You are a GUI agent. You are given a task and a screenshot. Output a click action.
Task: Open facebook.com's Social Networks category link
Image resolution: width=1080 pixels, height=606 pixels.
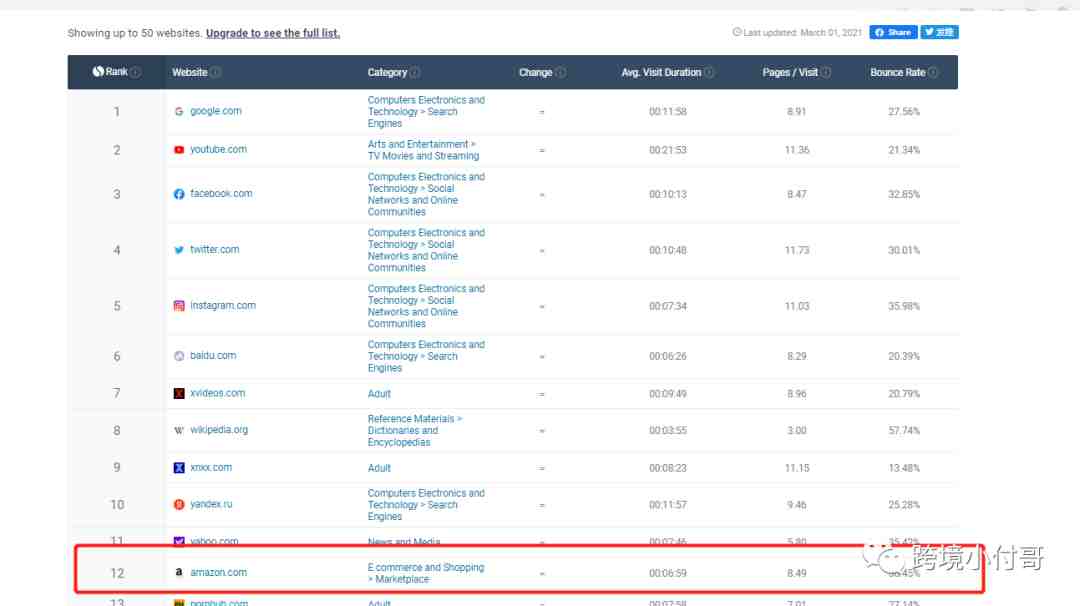coord(426,194)
